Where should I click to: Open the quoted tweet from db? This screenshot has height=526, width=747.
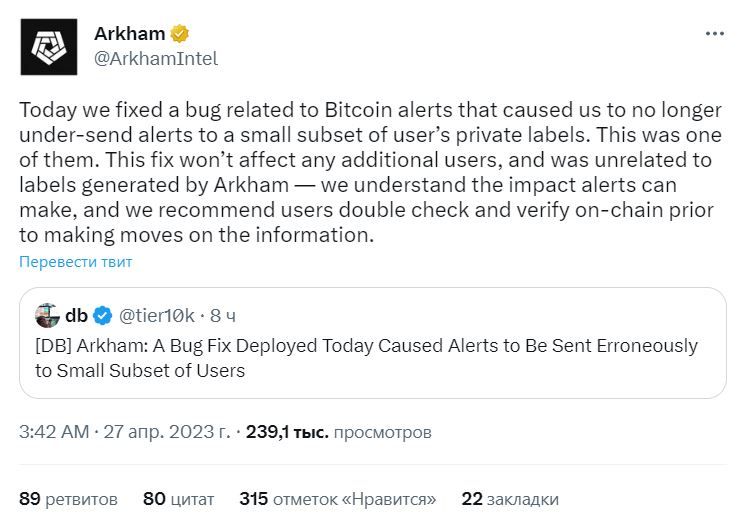click(373, 343)
